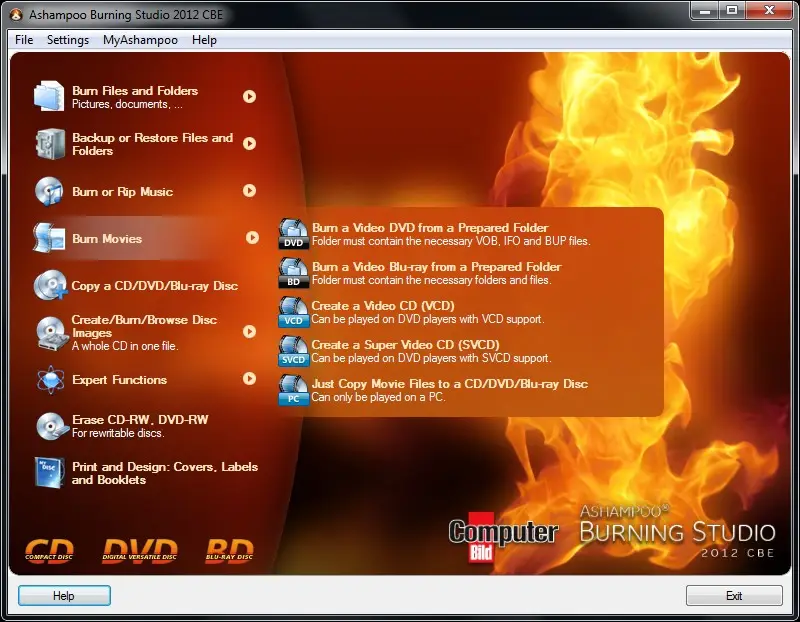Open the File menu
800x622 pixels.
24,40
